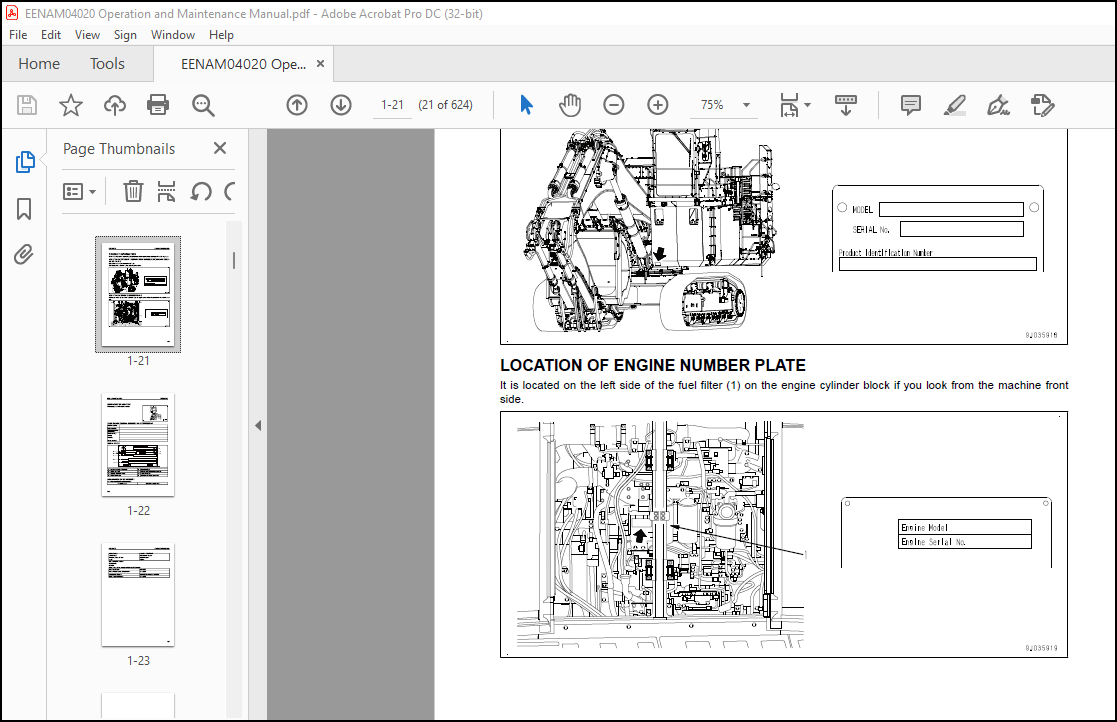The width and height of the screenshot is (1117, 722).
Task: Close the EENAM04020 document tab
Action: click(x=321, y=63)
